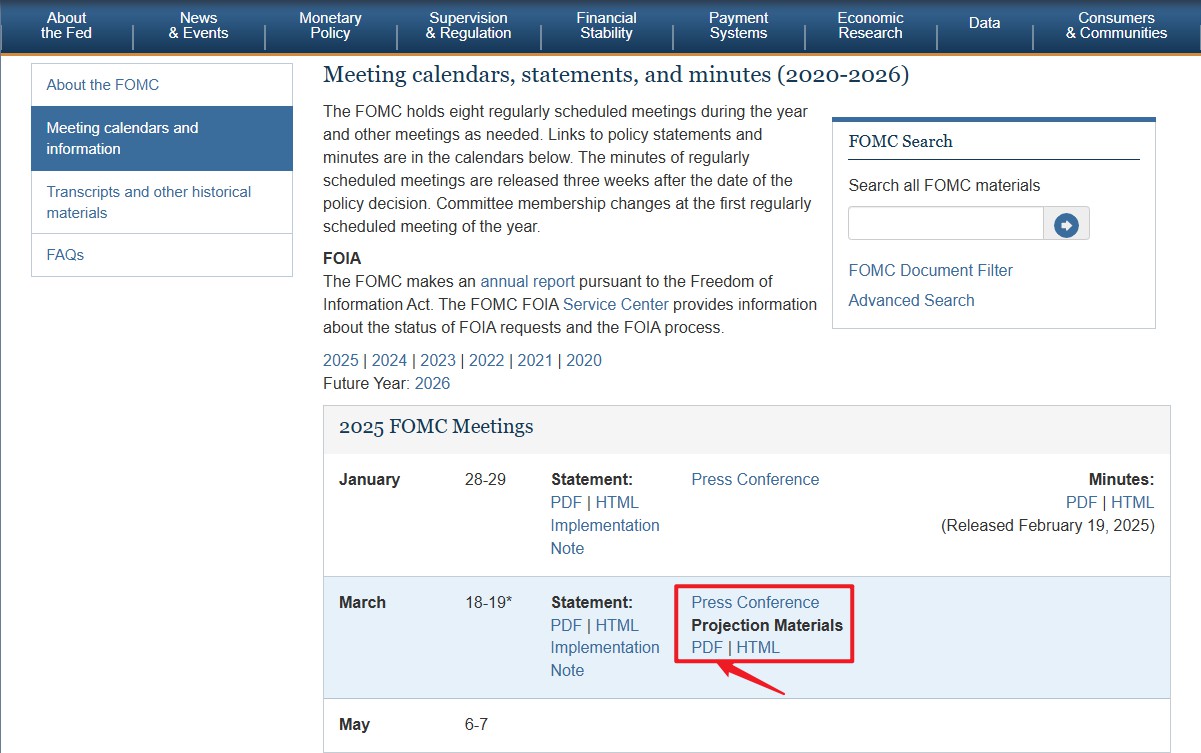Open March Statement Implementation Note

[604, 659]
